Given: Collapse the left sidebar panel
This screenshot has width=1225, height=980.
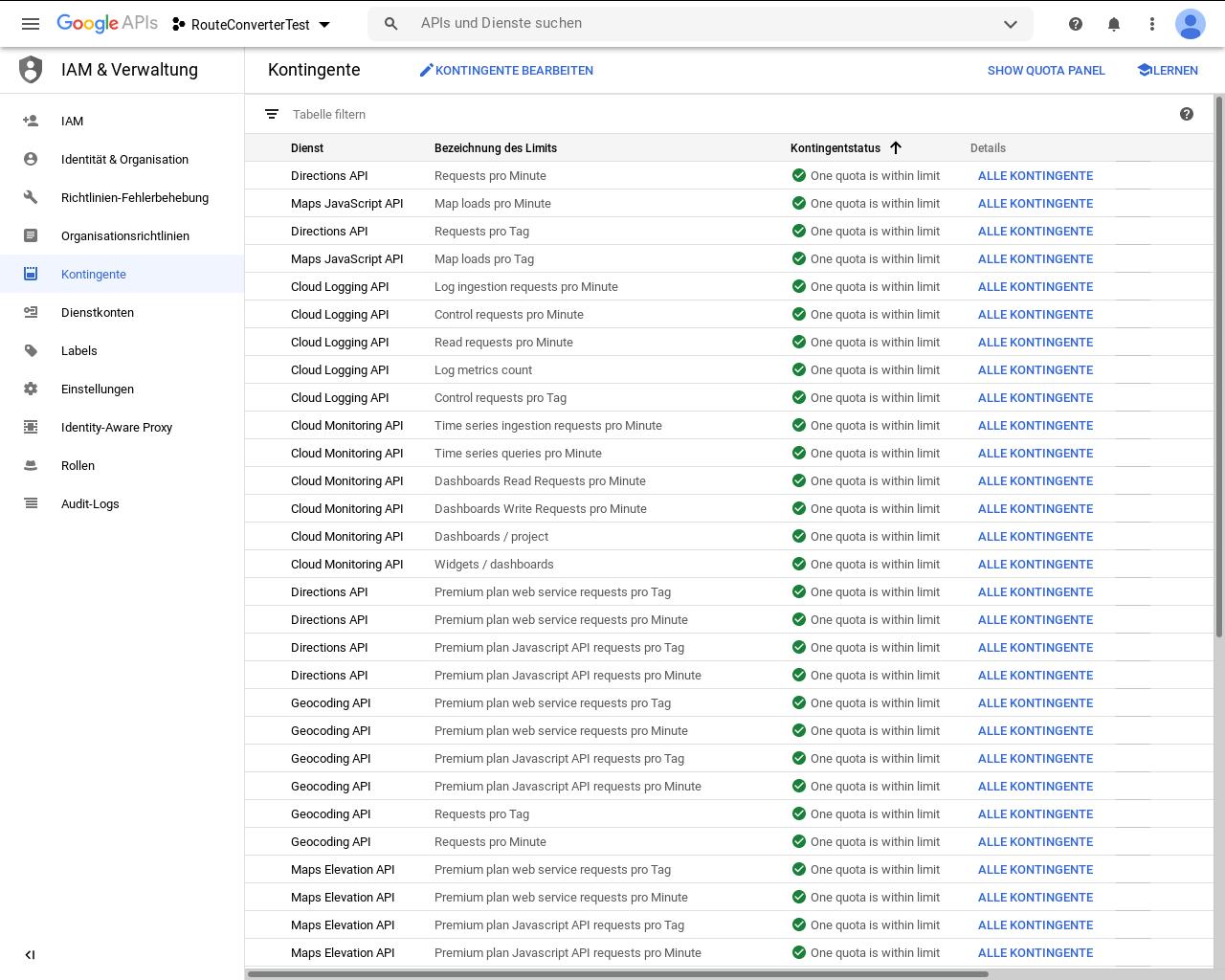Looking at the screenshot, I should pyautogui.click(x=30, y=955).
